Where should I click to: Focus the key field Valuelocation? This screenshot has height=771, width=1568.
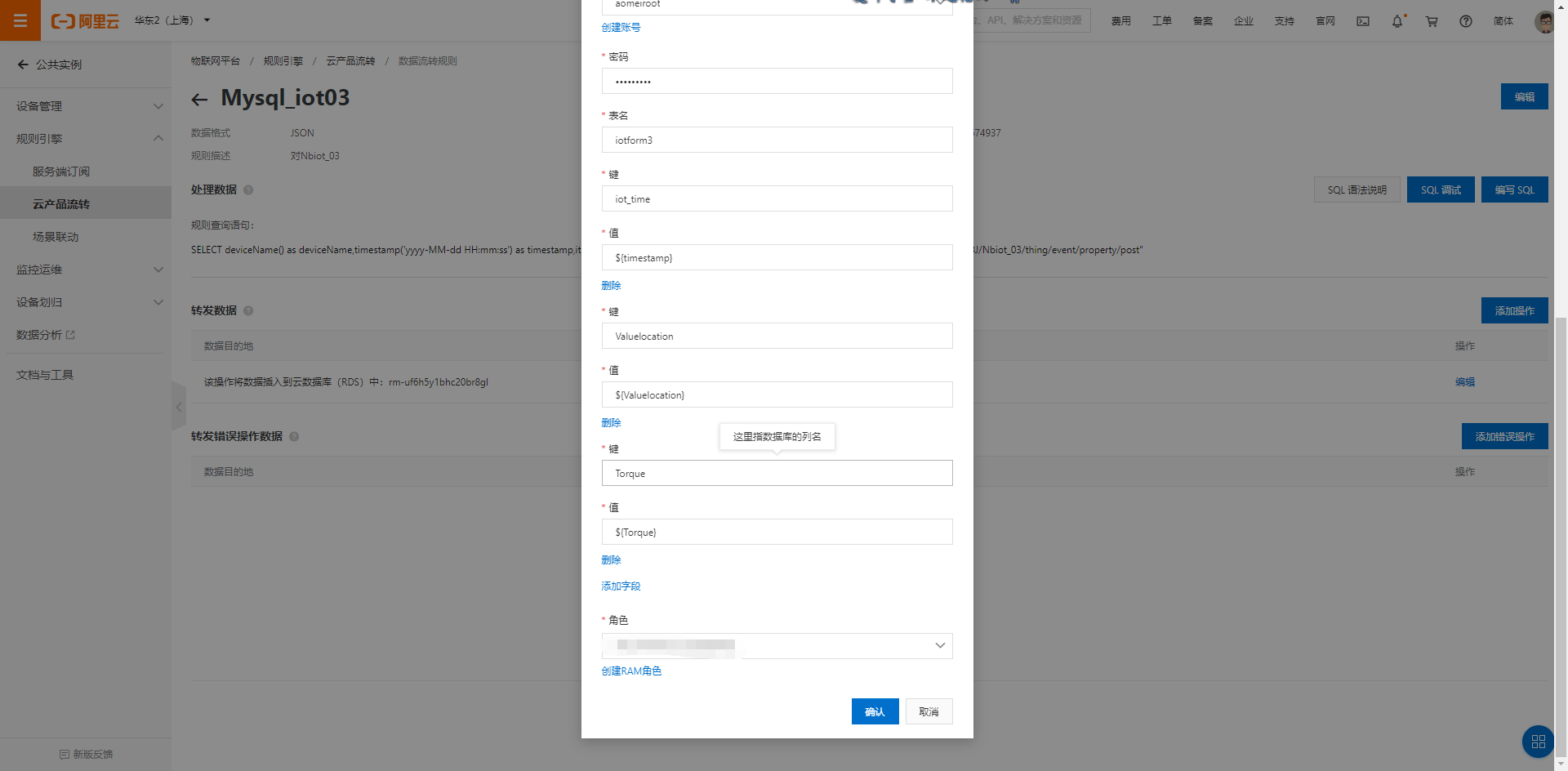pyautogui.click(x=777, y=336)
